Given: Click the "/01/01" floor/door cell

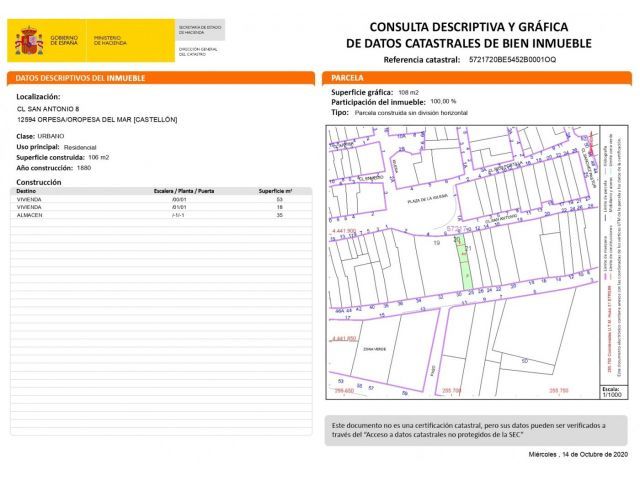Looking at the screenshot, I should click(179, 207).
